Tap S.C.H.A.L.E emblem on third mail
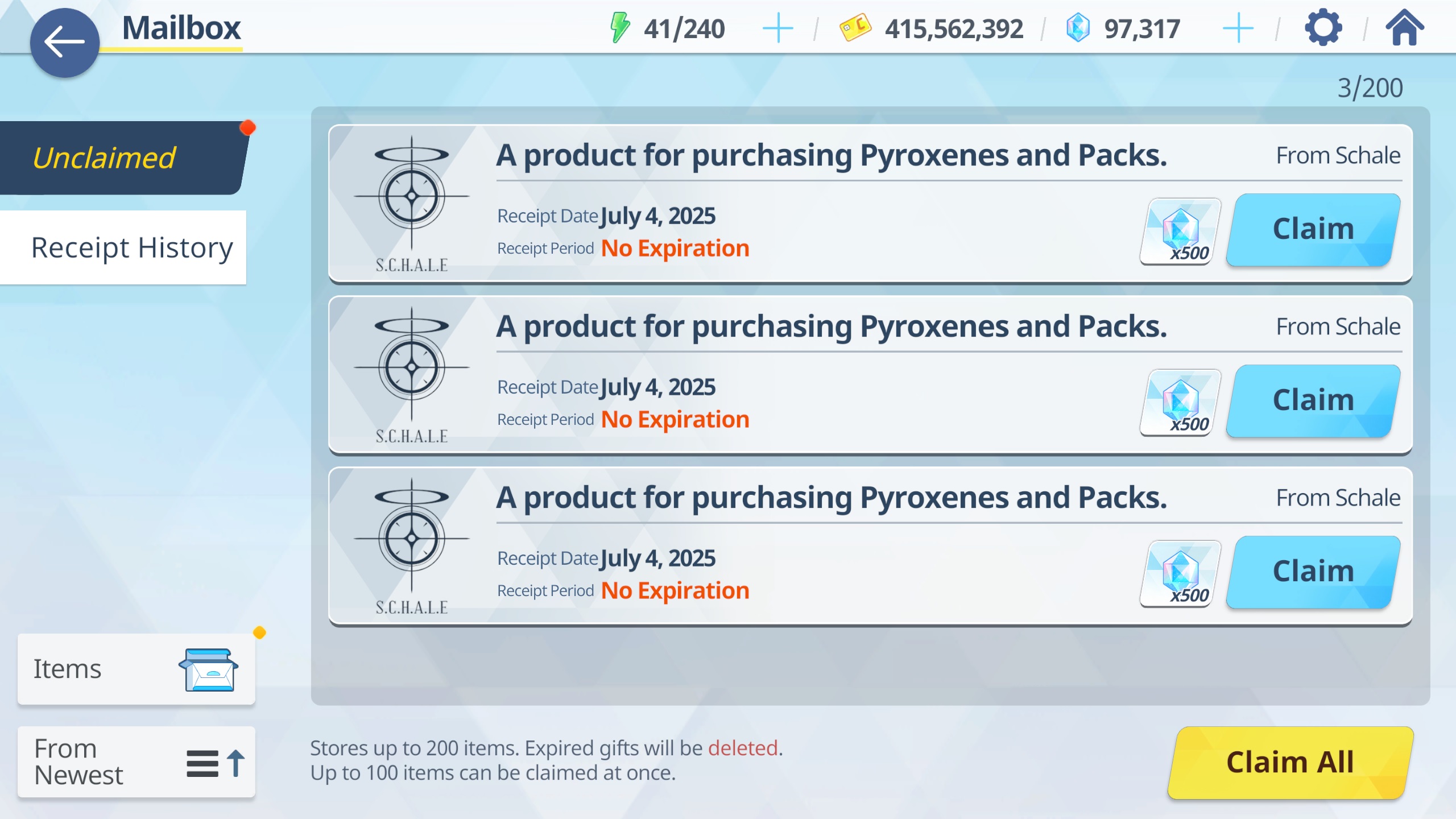1456x819 pixels. tap(412, 546)
